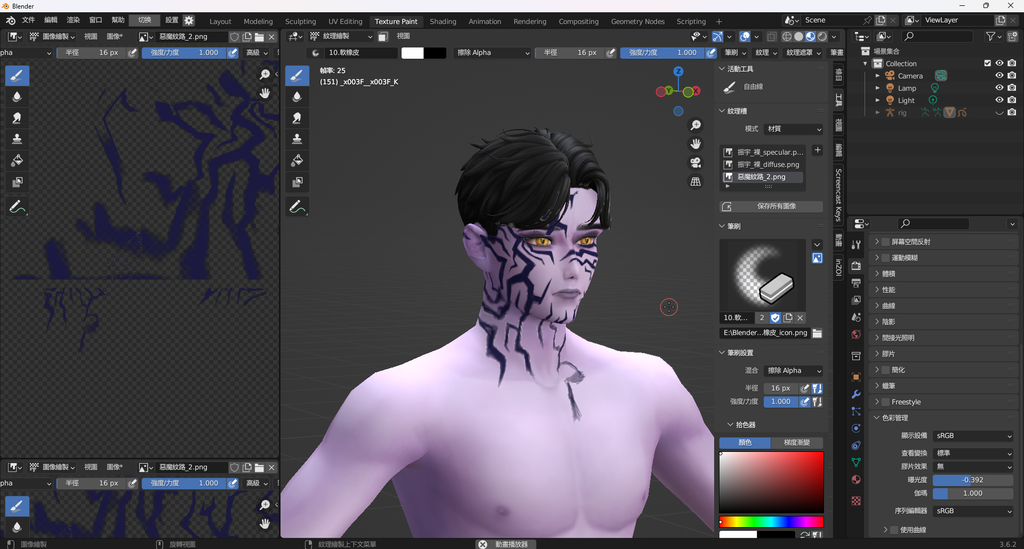Click the zoom magnifier gizmo in the 3D viewport
The height and width of the screenshot is (549, 1024).
pos(696,125)
